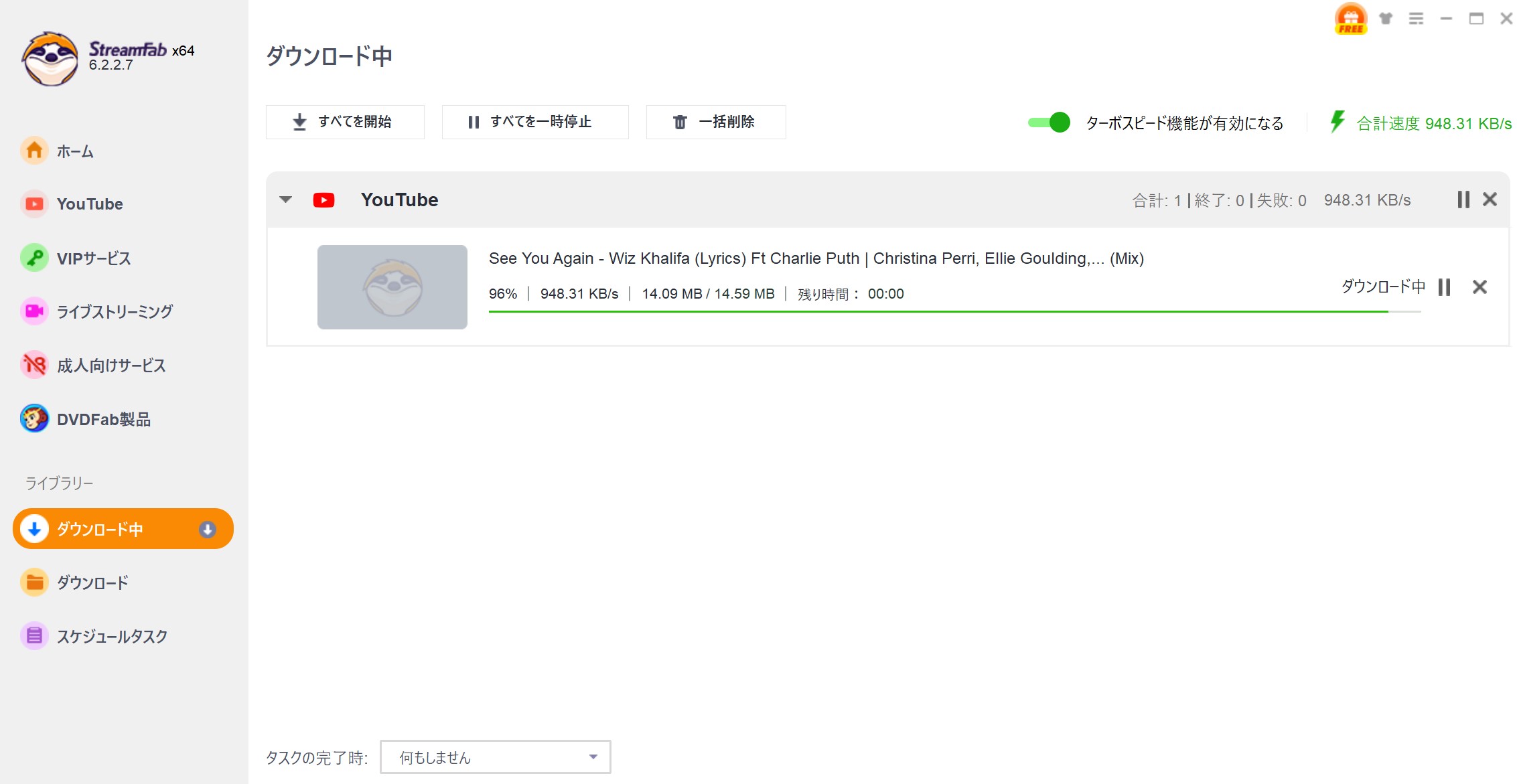Collapse the YouTube download group
The width and height of the screenshot is (1517, 784).
[x=286, y=200]
